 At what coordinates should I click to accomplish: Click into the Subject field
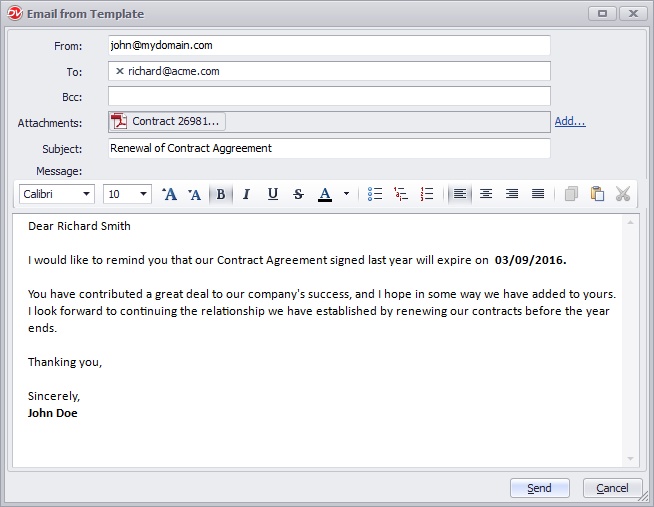pyautogui.click(x=329, y=148)
